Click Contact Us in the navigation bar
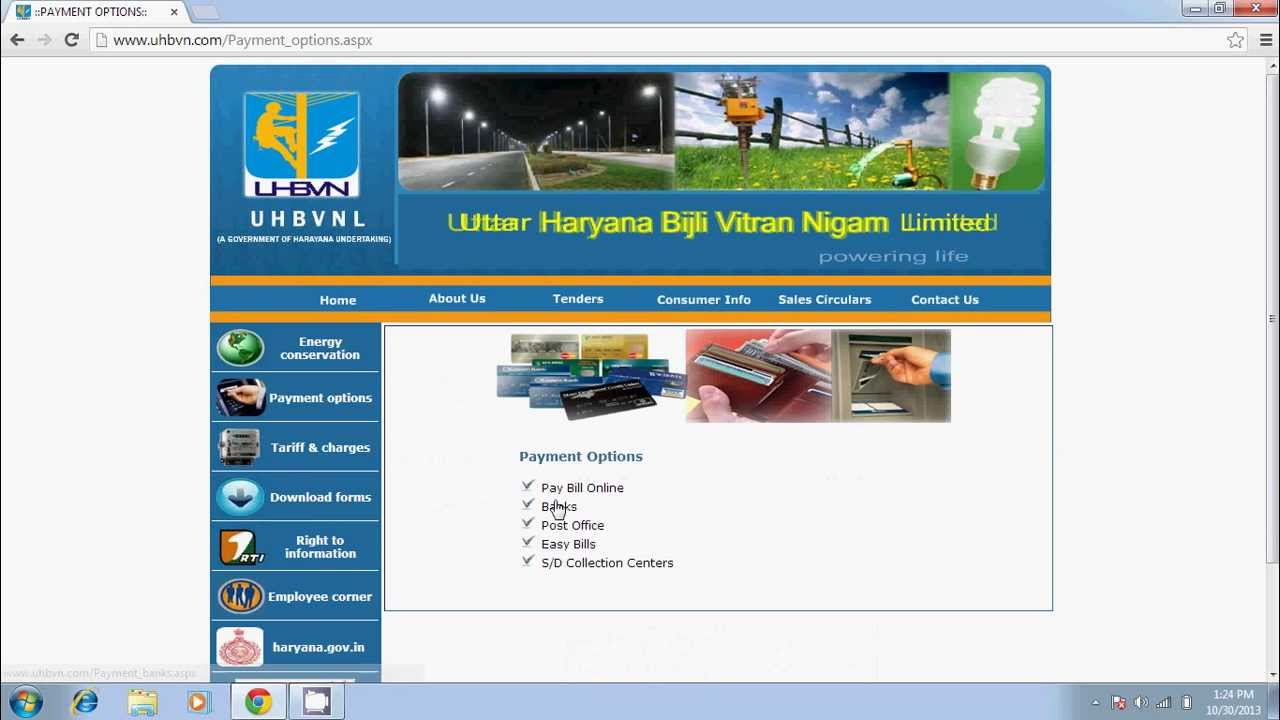 pos(945,300)
